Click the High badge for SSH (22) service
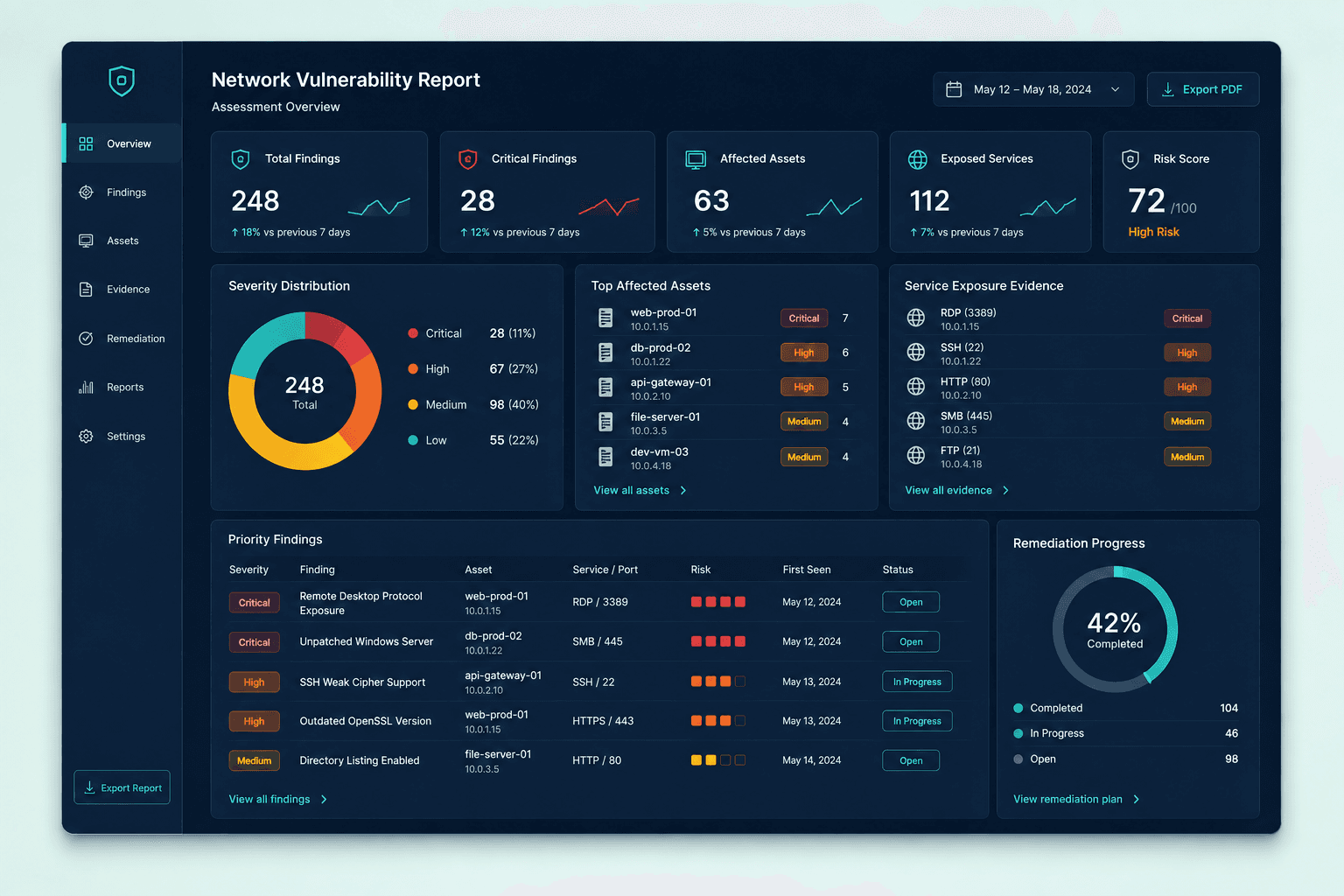 [1187, 353]
